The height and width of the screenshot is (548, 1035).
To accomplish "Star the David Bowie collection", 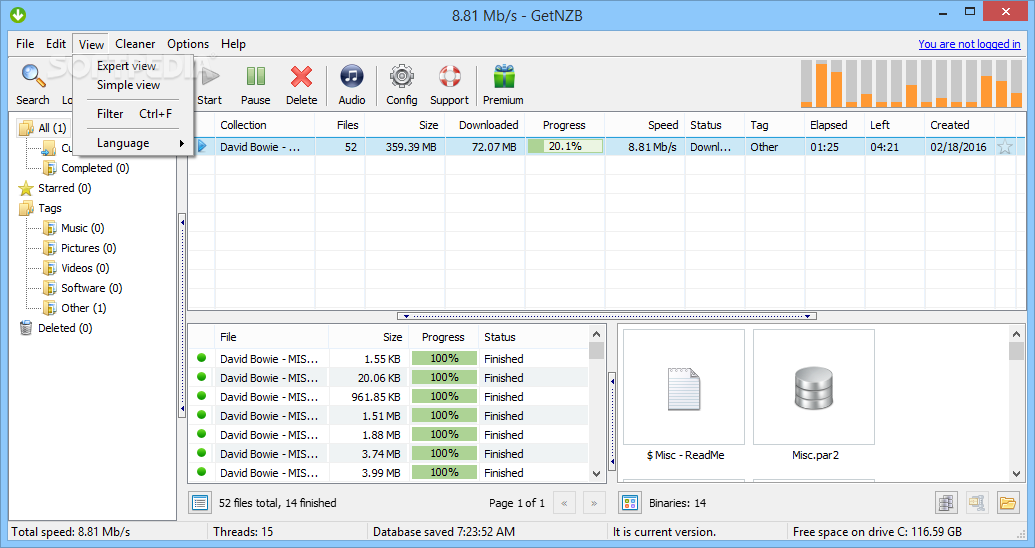I will 1005,147.
